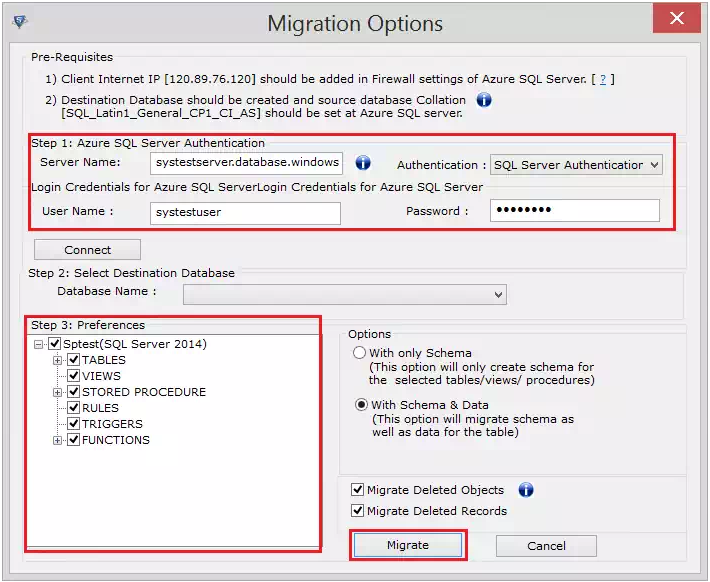Uncheck Migrate Deleted Objects
The height and width of the screenshot is (582, 710).
(357, 490)
